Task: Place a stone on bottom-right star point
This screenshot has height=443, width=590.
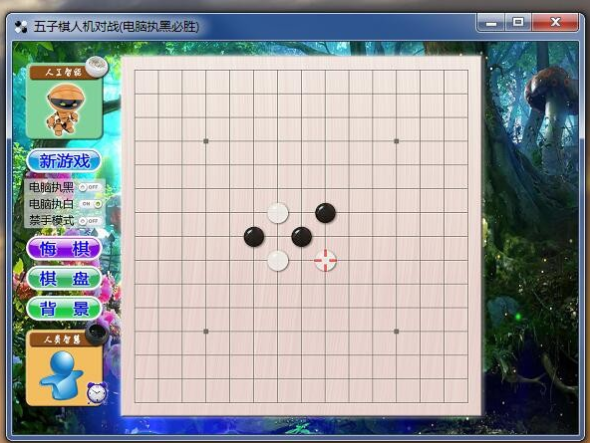Action: click(396, 332)
